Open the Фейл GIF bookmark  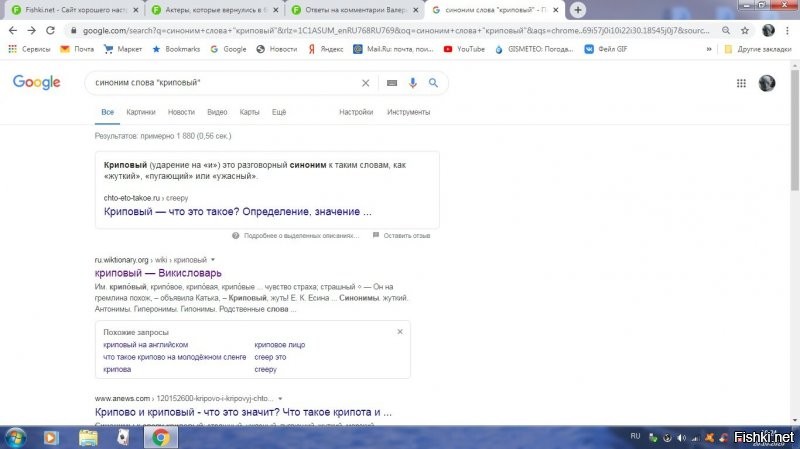(606, 49)
